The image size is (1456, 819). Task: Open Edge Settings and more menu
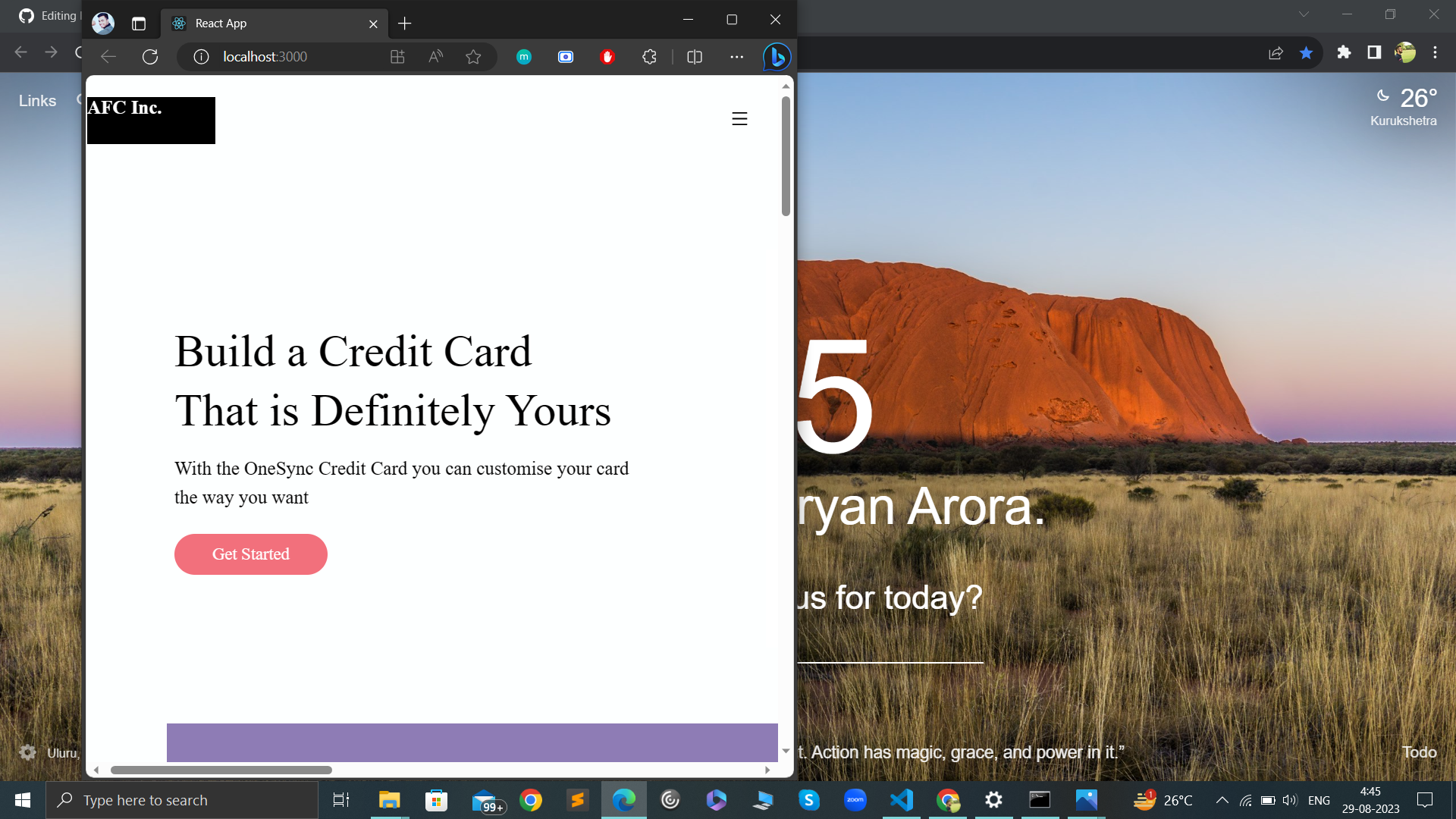(736, 57)
